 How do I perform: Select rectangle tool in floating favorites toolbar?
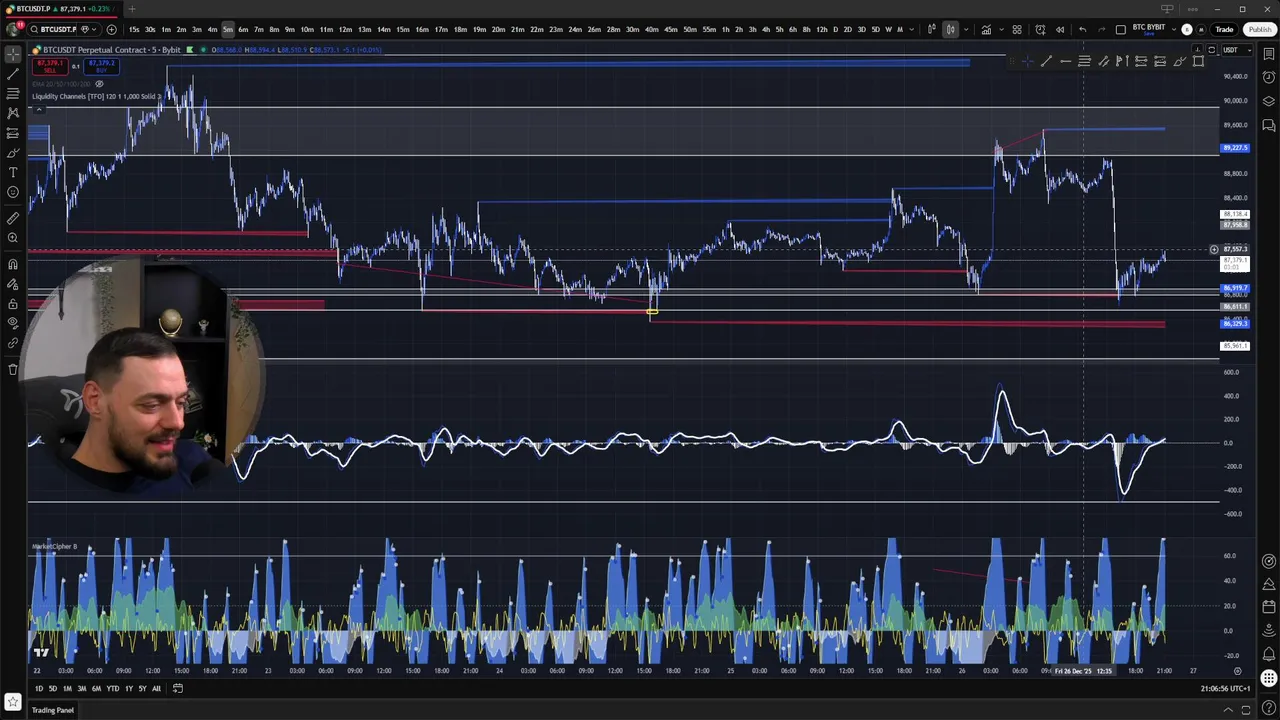(1198, 61)
